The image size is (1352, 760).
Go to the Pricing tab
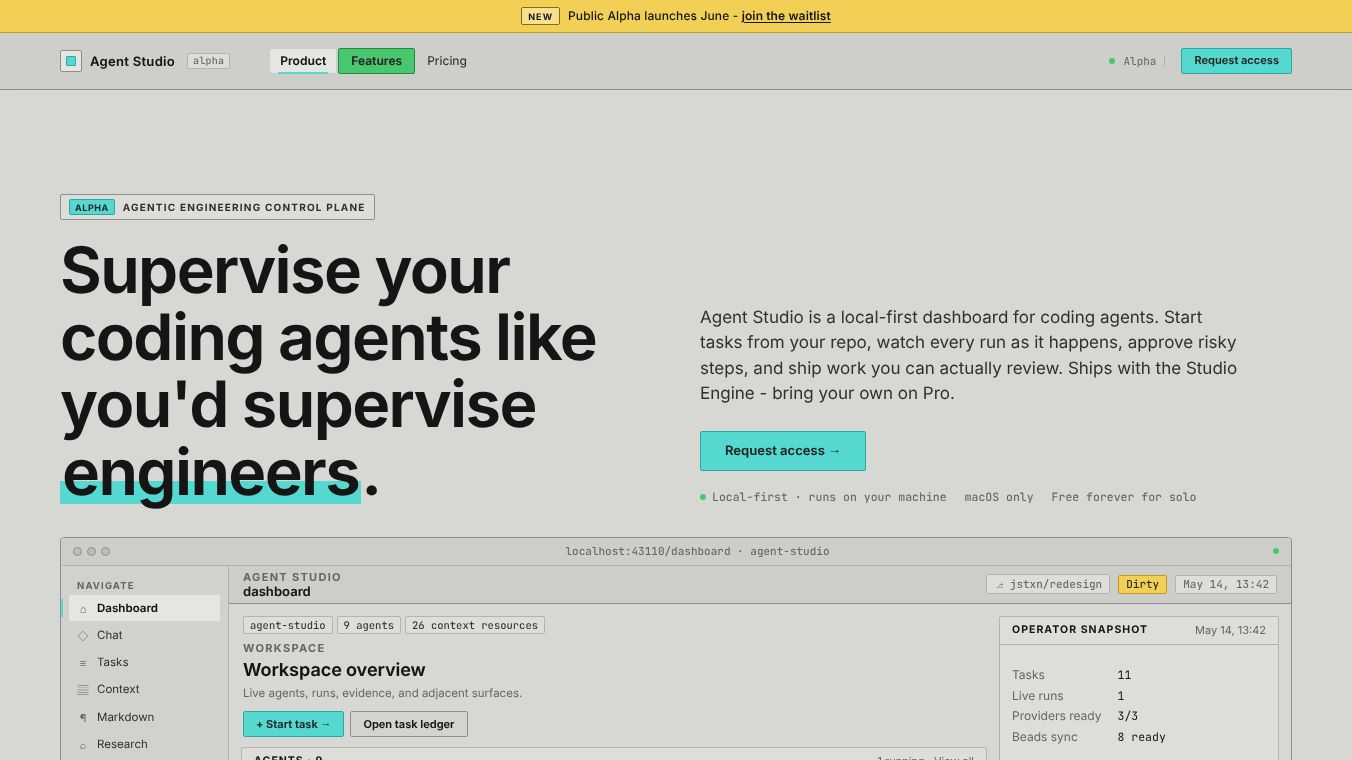click(x=447, y=61)
